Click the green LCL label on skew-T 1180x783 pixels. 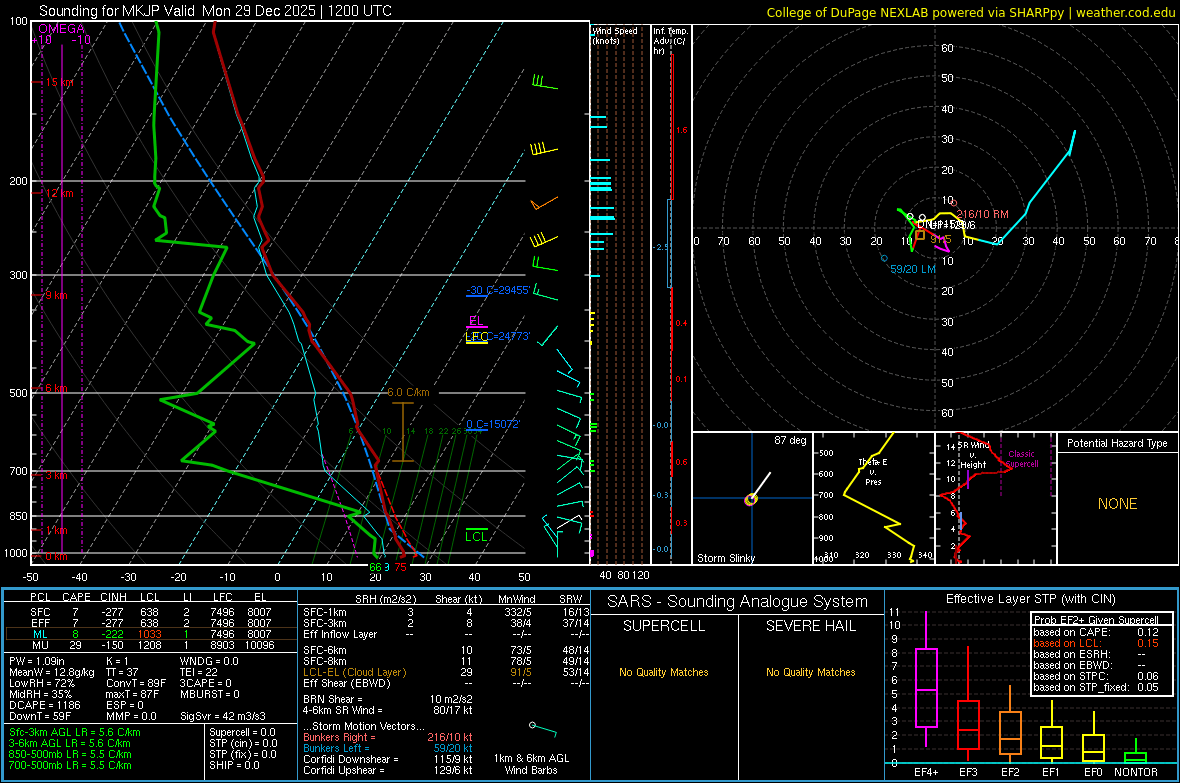click(x=476, y=536)
